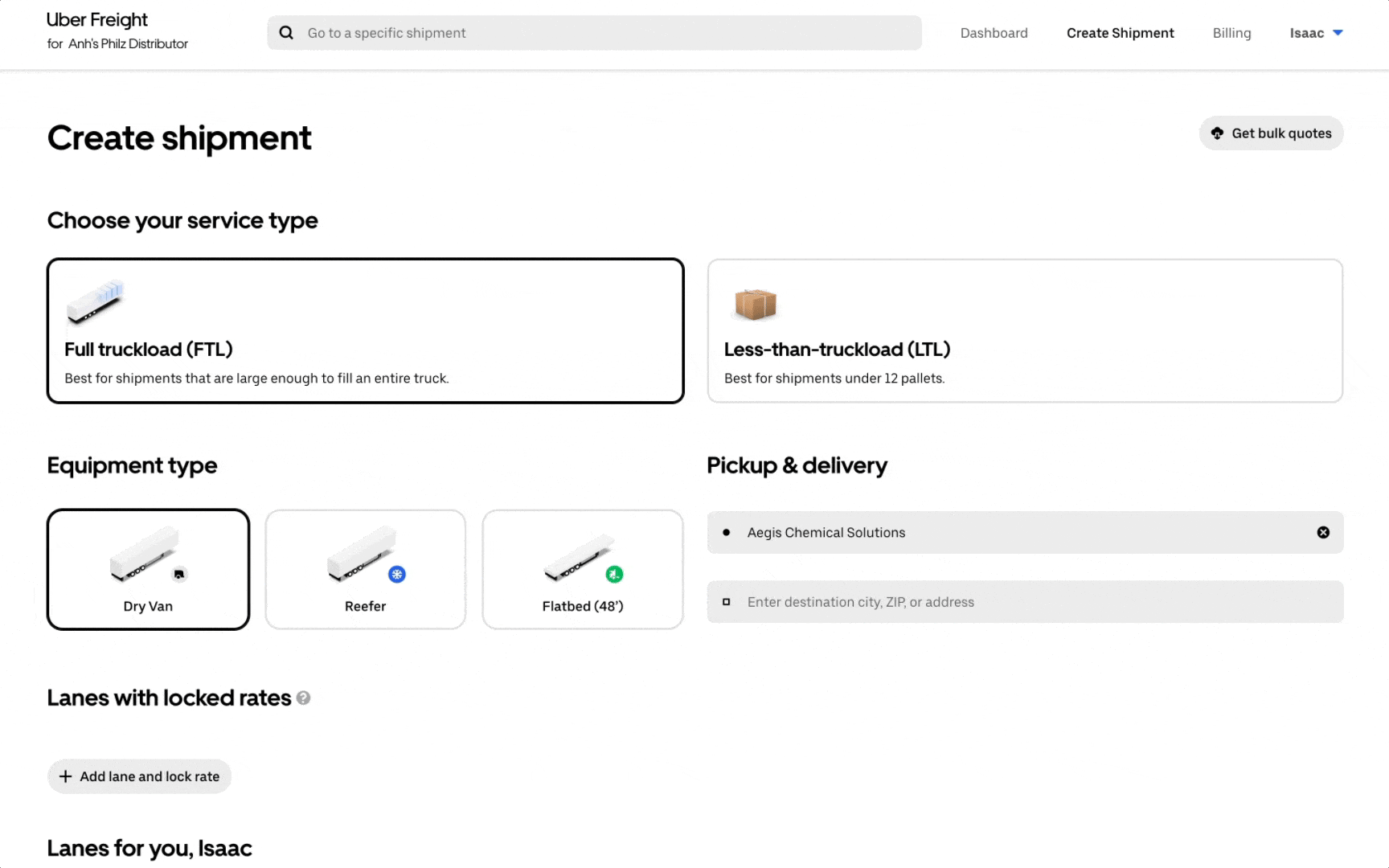Image resolution: width=1389 pixels, height=868 pixels.
Task: Click the Get bulk quotes button
Action: click(x=1271, y=133)
